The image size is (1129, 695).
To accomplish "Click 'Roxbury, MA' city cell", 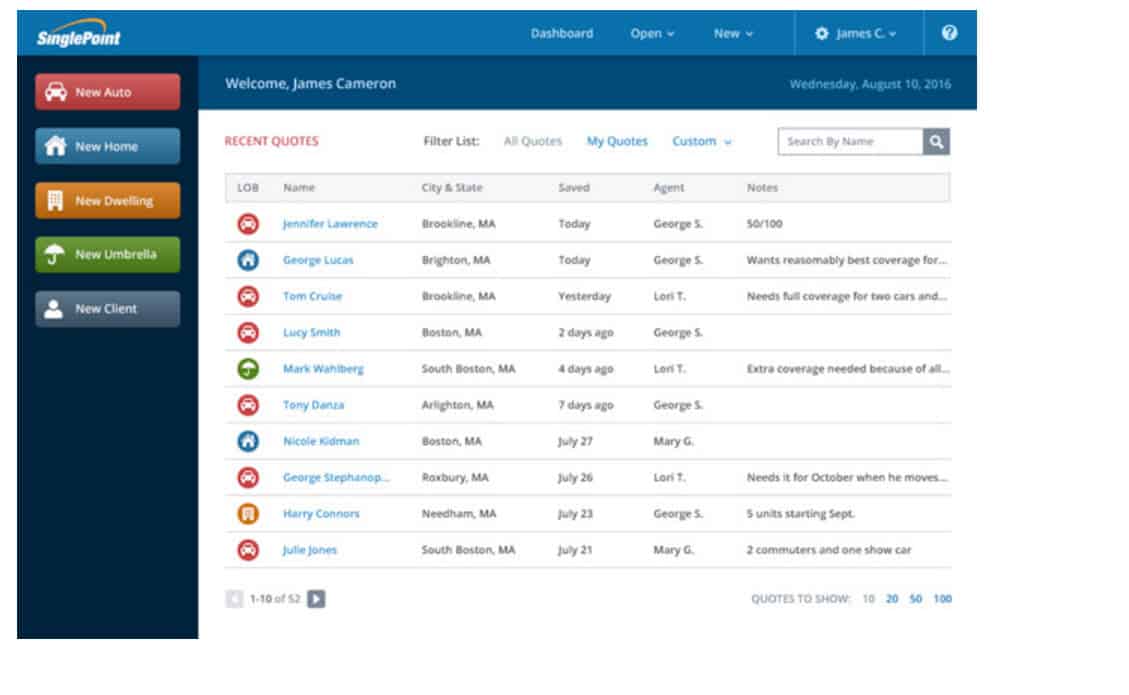I will click(455, 477).
